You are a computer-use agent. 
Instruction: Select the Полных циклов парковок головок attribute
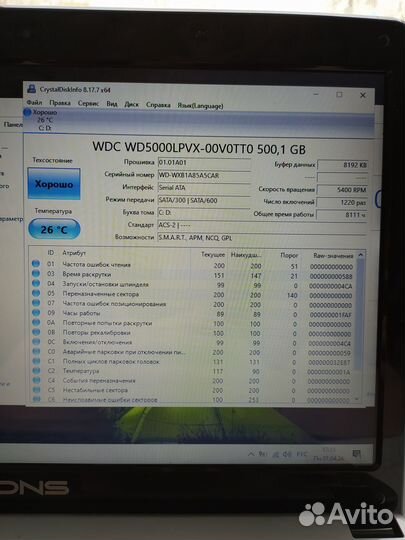coord(111,362)
